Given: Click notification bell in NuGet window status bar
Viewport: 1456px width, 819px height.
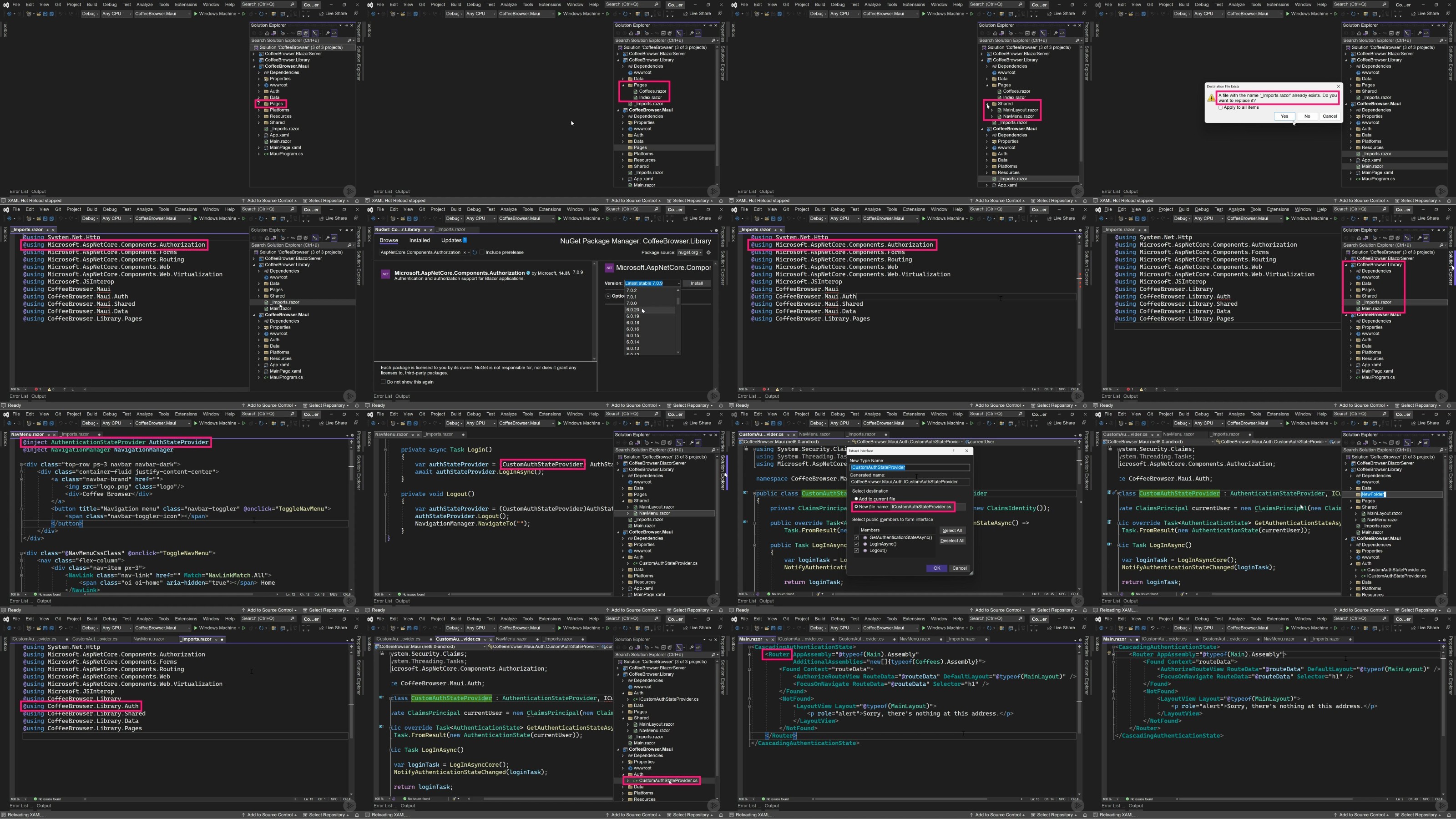Looking at the screenshot, I should click(721, 405).
